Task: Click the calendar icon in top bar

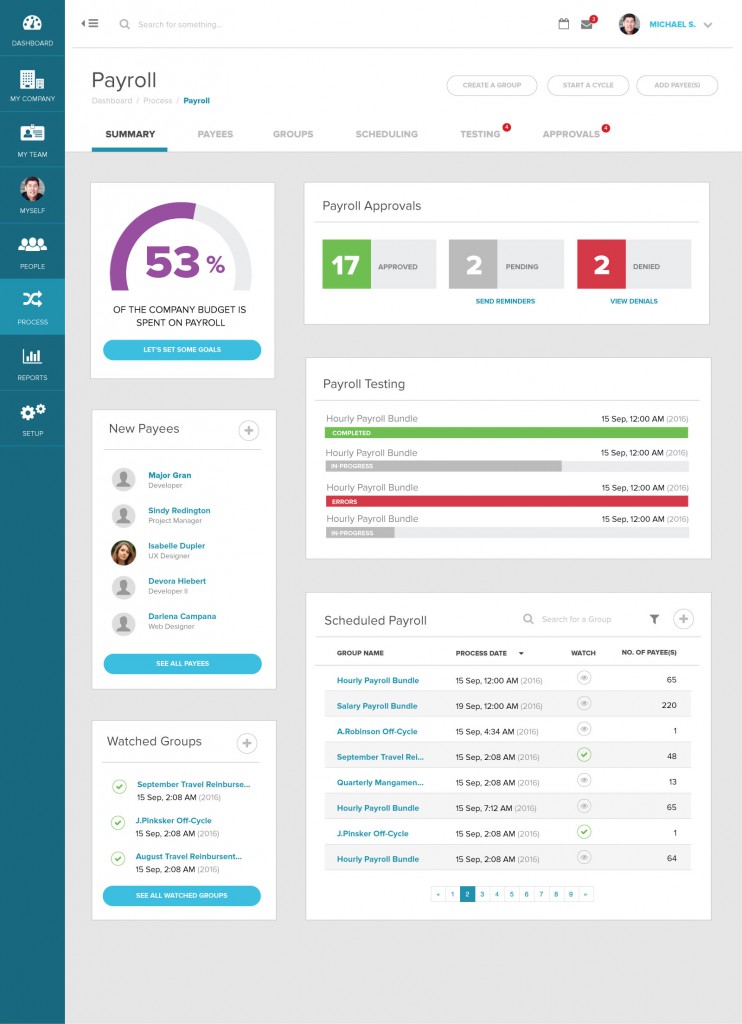Action: pyautogui.click(x=563, y=24)
